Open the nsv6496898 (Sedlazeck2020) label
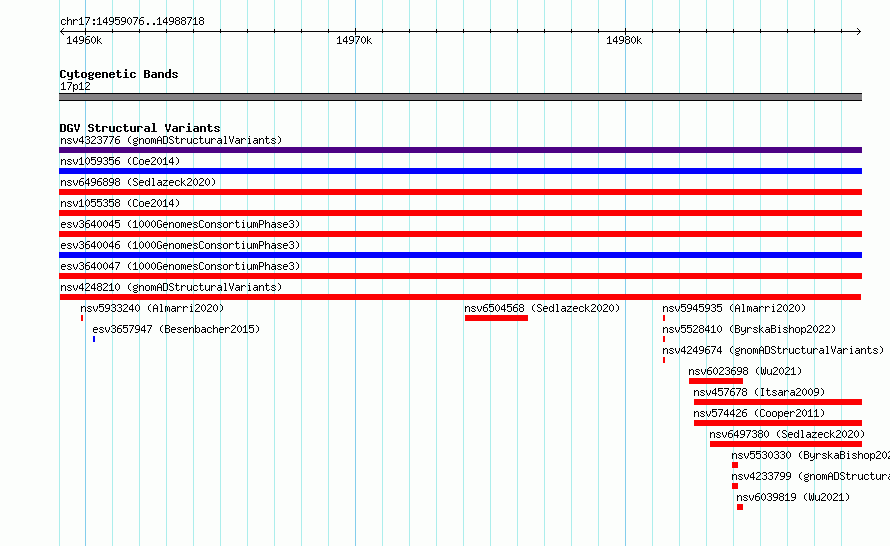Viewport: 890px width, 546px height. [x=138, y=182]
